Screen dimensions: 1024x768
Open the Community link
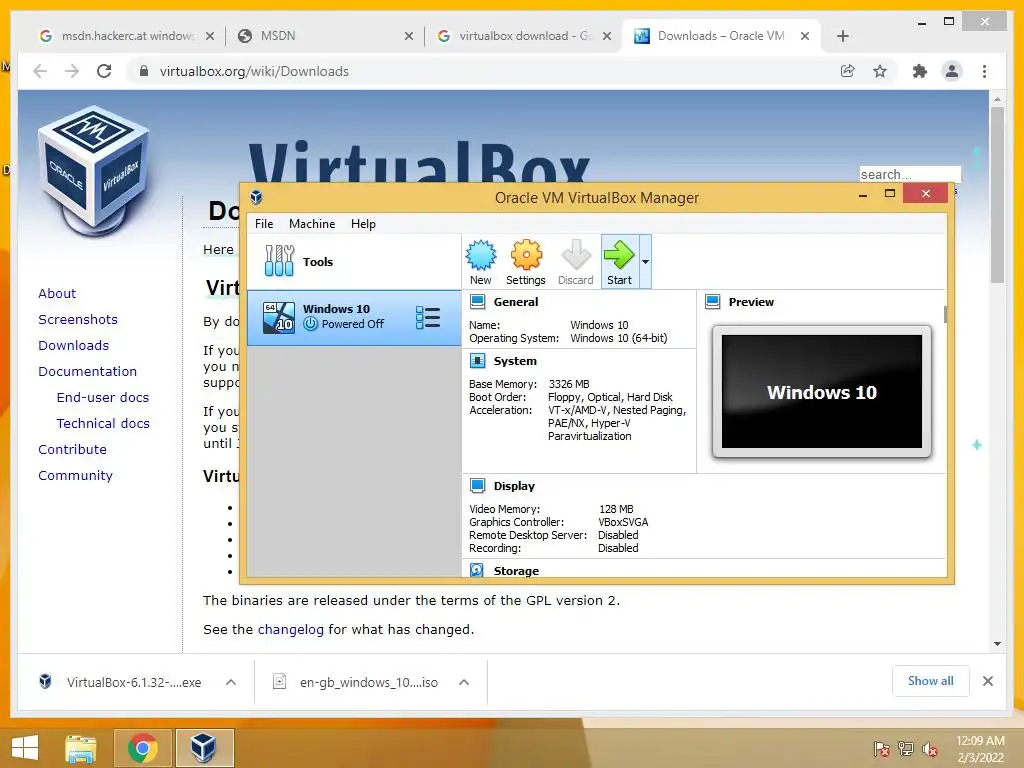point(75,475)
